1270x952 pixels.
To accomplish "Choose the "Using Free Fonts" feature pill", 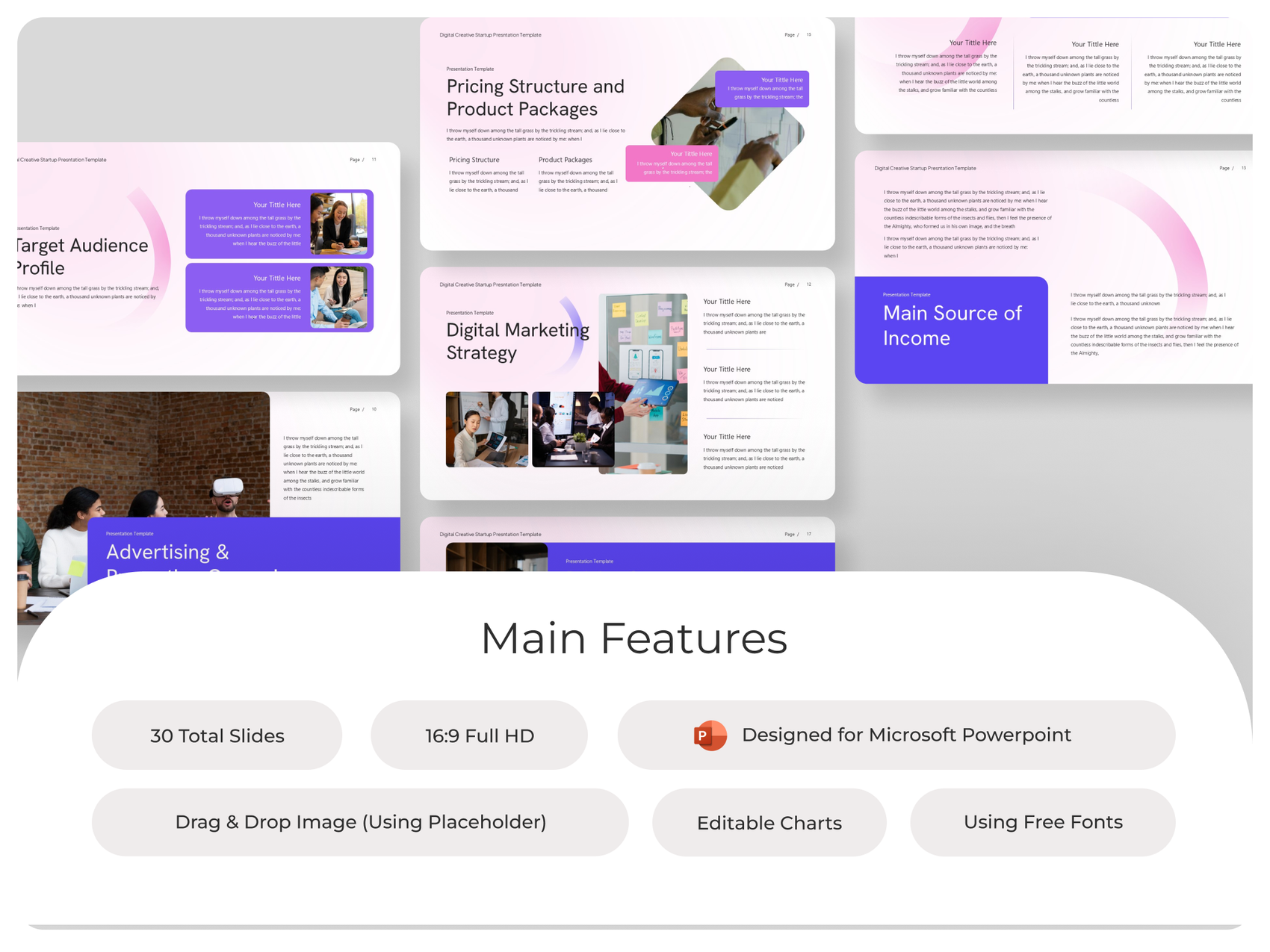I will tap(1043, 822).
